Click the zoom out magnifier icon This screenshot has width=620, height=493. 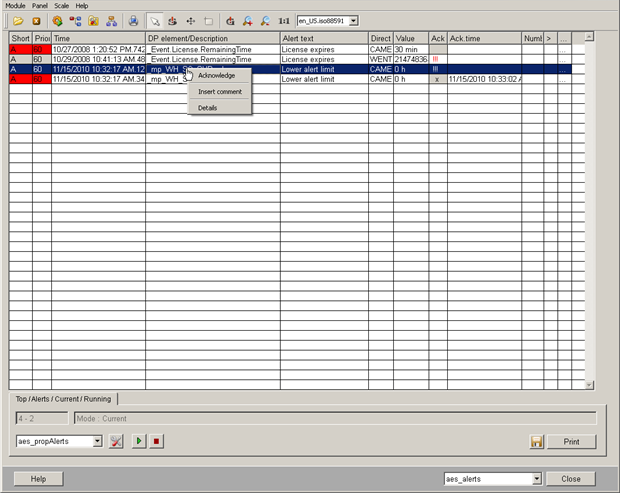(x=264, y=20)
